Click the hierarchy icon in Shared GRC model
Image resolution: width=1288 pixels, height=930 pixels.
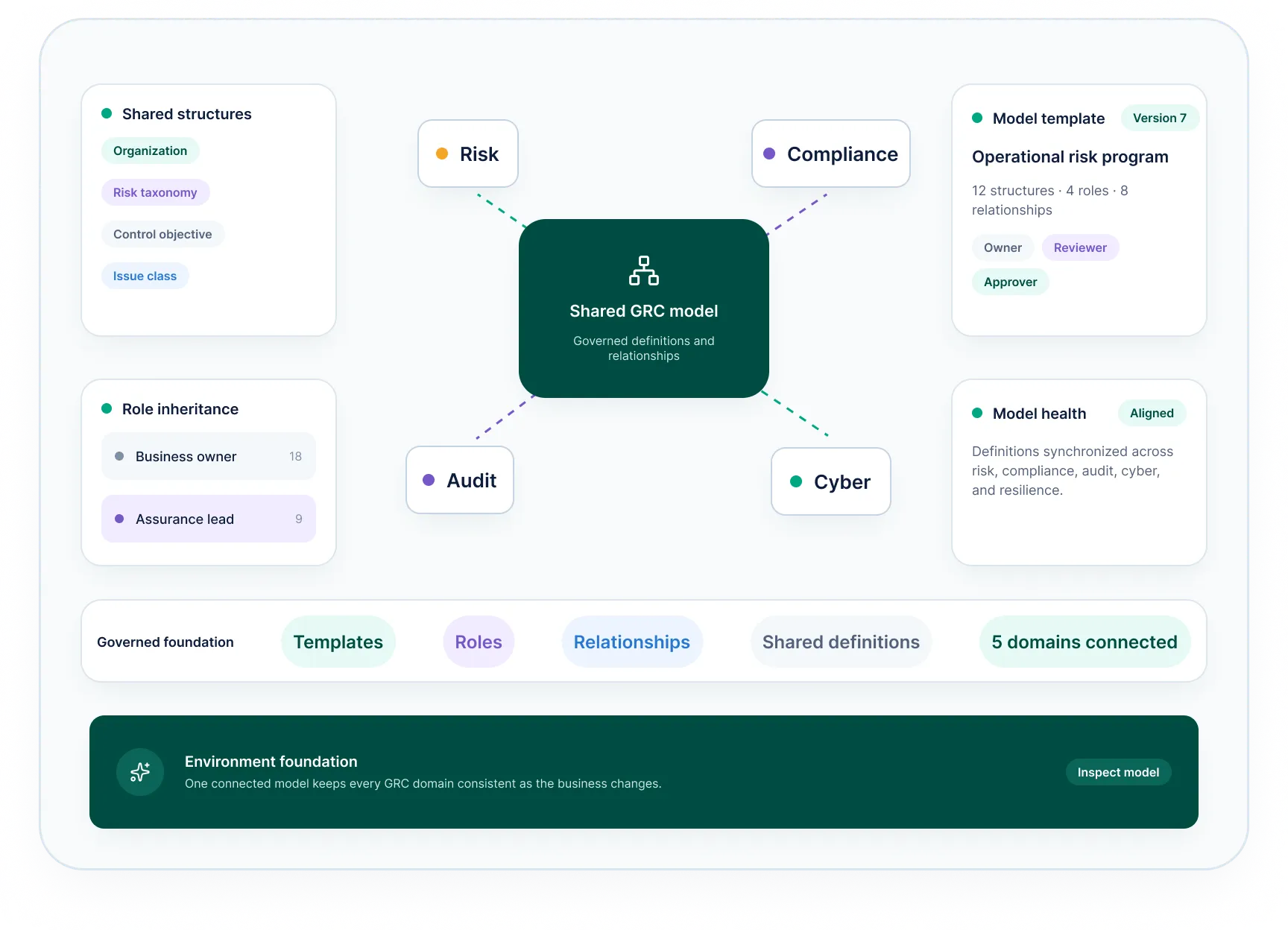click(643, 271)
